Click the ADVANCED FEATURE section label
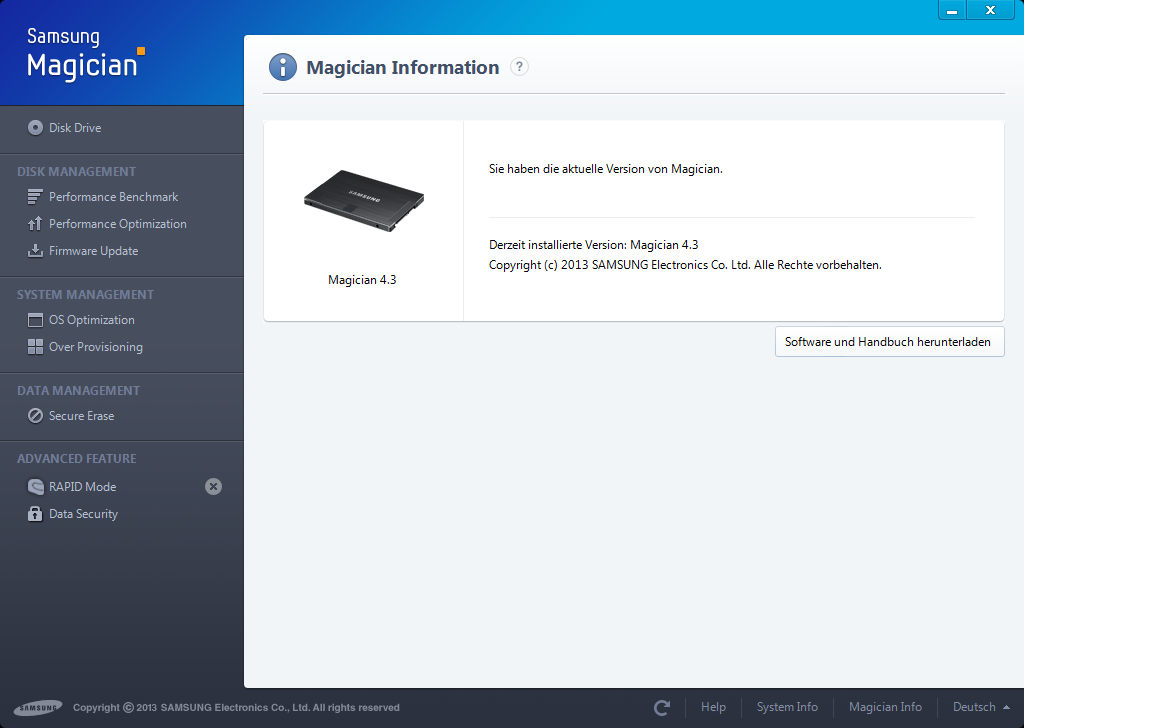The height and width of the screenshot is (728, 1152). click(76, 458)
